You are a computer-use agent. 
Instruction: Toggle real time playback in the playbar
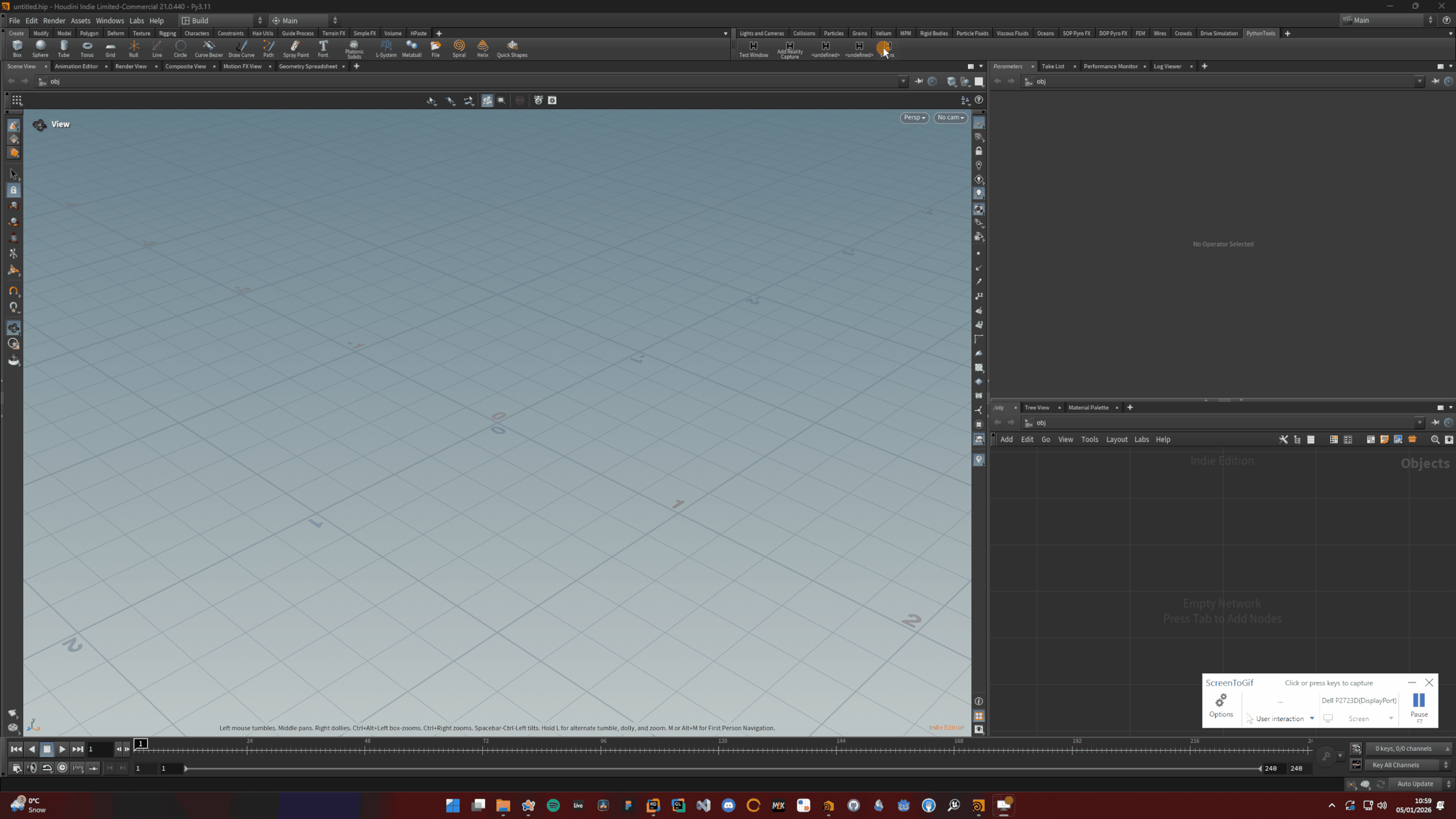point(62,768)
